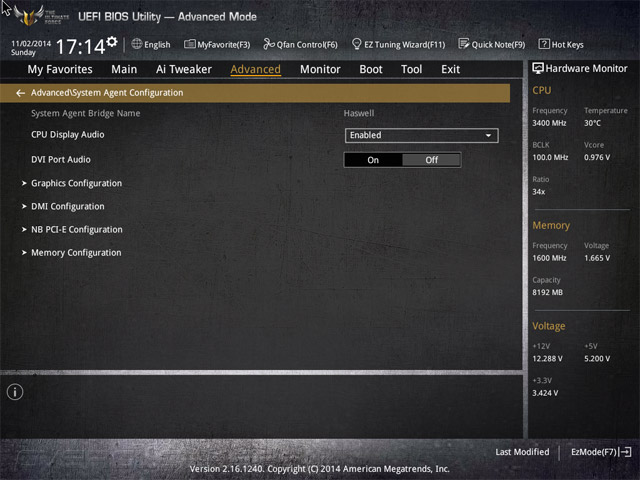Click the +12V 12.288 V reading
The image size is (640, 480).
[547, 358]
